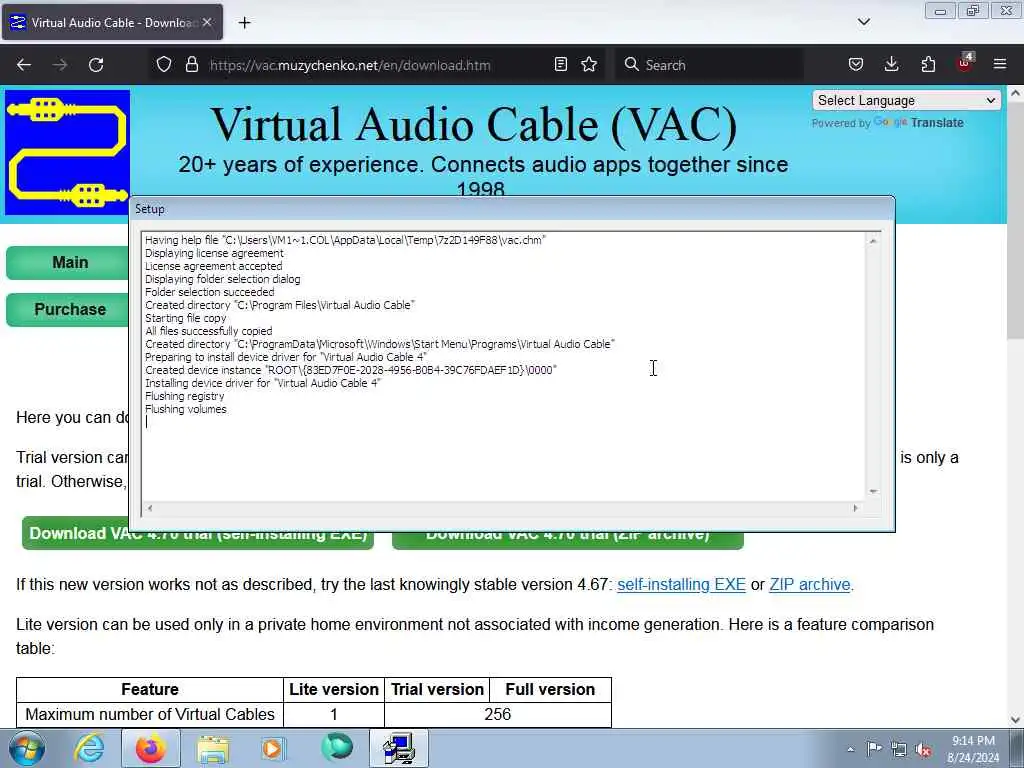Click the 'Flushing volumes' log line
This screenshot has height=768, width=1024.
pos(185,409)
